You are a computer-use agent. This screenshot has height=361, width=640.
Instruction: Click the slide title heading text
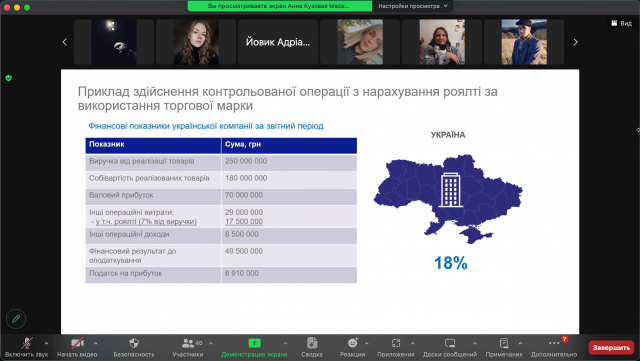(x=287, y=98)
